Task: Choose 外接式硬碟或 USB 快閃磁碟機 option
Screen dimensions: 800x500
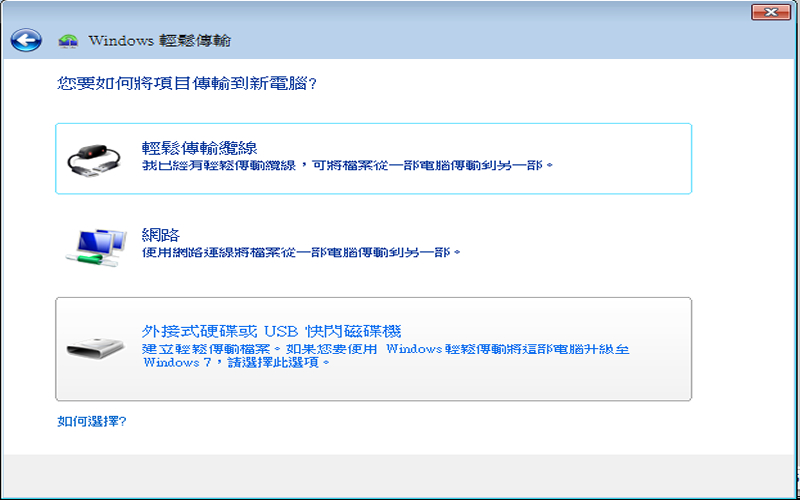Action: [373, 349]
